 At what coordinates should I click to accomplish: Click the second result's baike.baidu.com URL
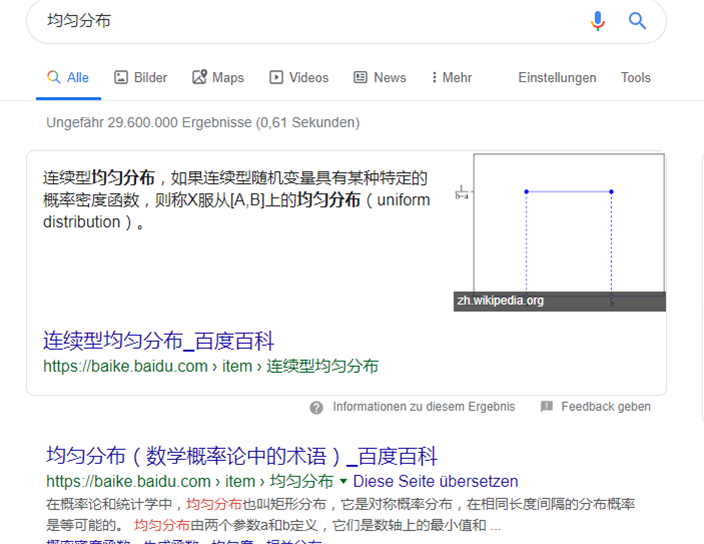click(x=190, y=481)
